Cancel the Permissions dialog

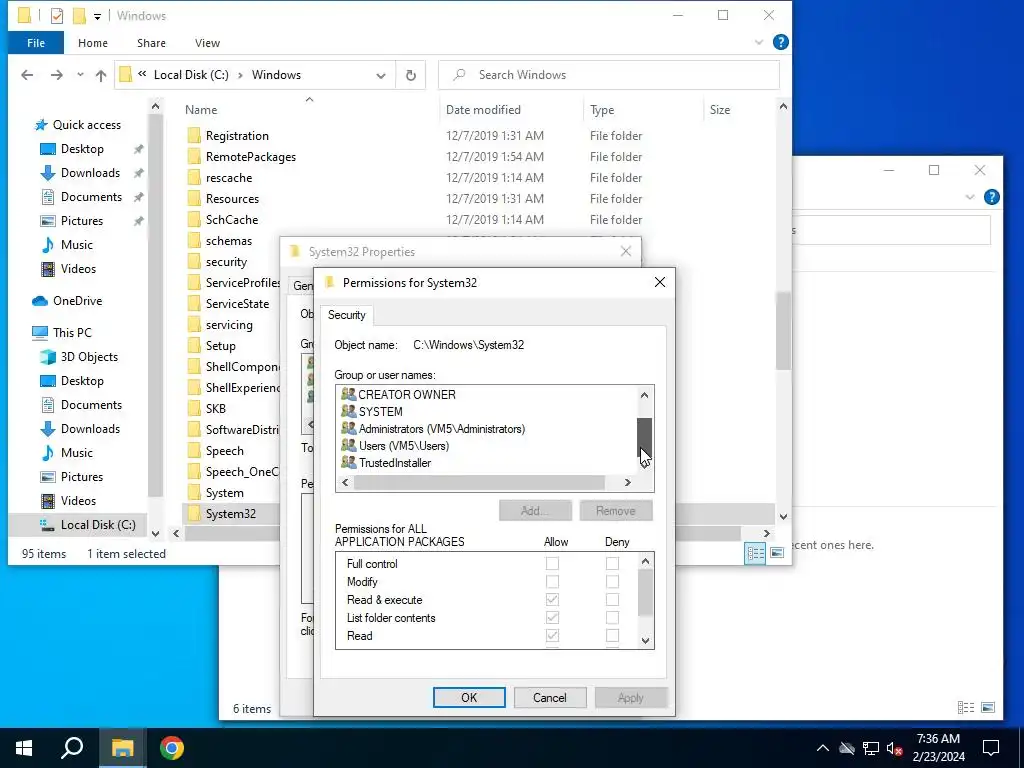pos(550,697)
